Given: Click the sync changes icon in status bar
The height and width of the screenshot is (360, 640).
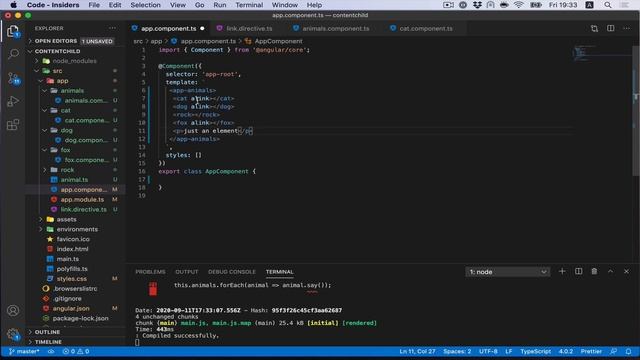Looking at the screenshot, I should tap(51, 351).
